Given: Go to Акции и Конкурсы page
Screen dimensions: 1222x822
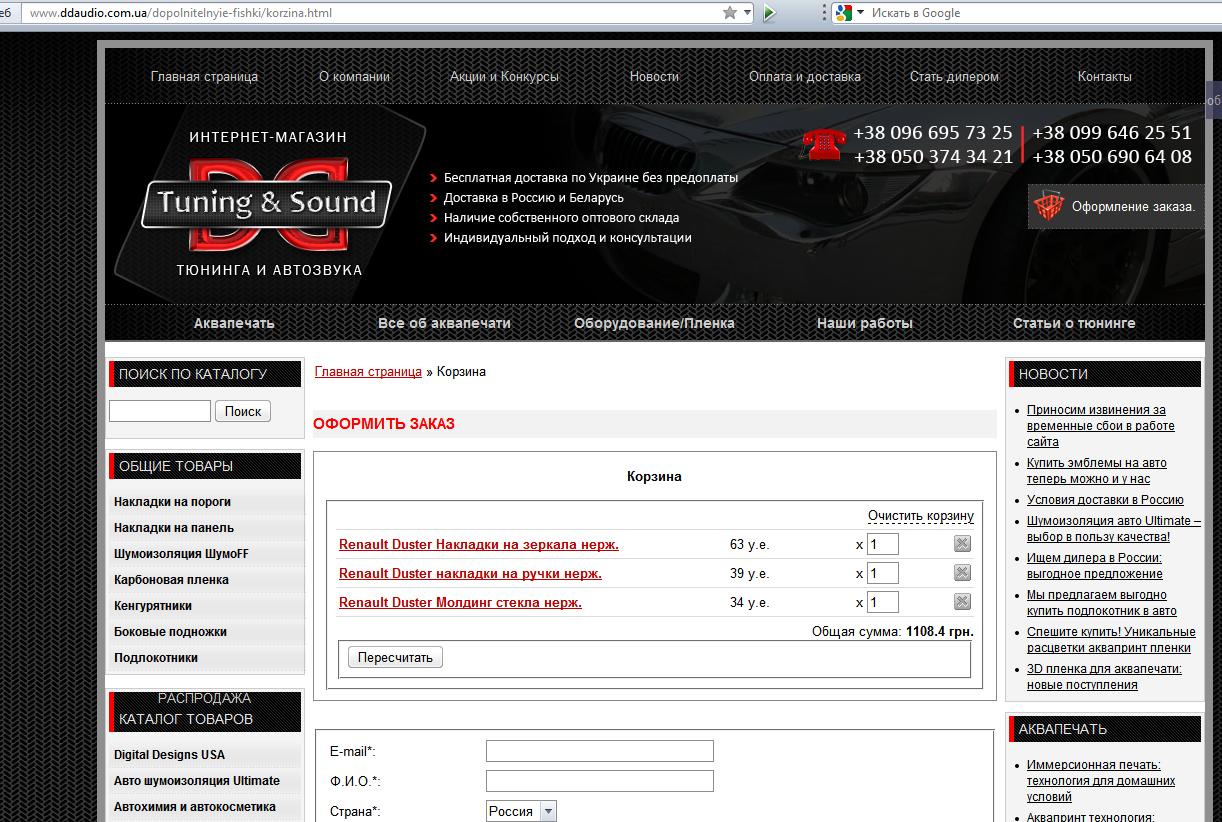Looking at the screenshot, I should point(504,76).
